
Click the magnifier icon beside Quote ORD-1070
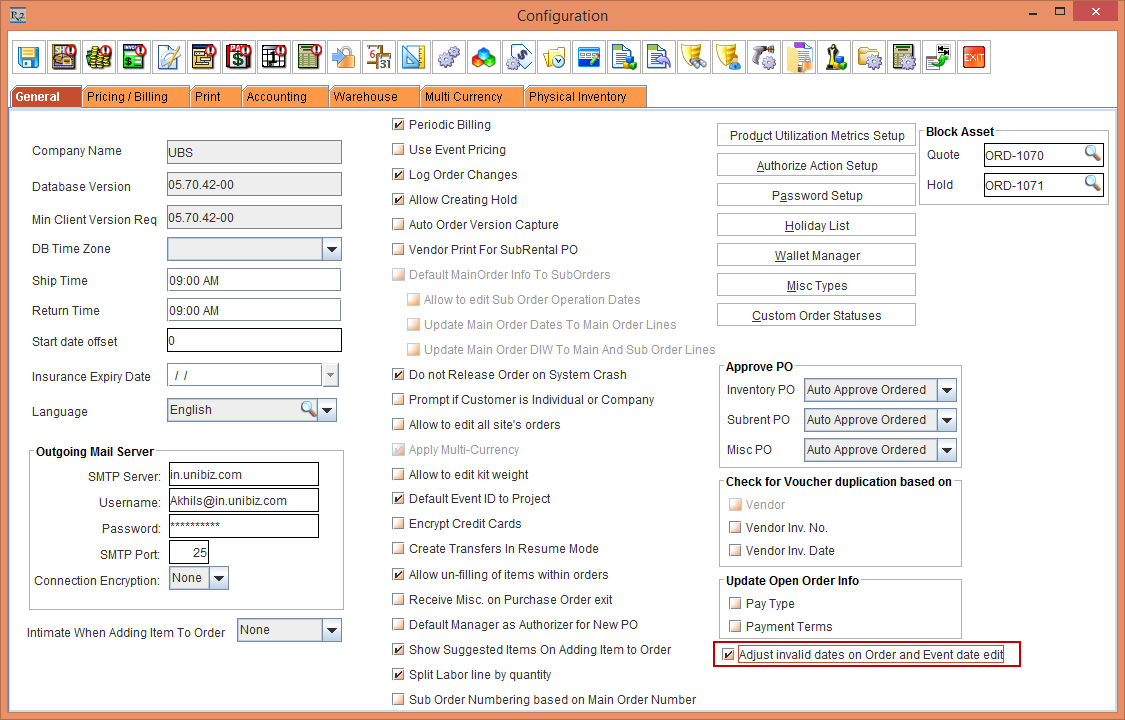[x=1093, y=154]
